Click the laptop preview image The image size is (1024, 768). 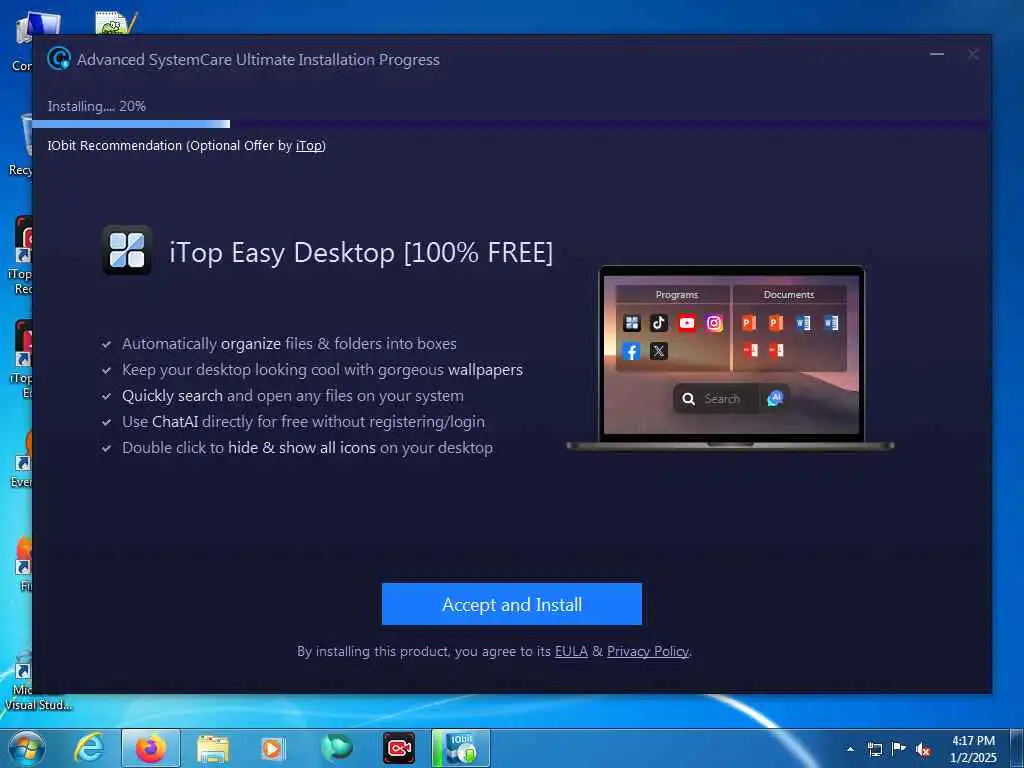(x=730, y=358)
